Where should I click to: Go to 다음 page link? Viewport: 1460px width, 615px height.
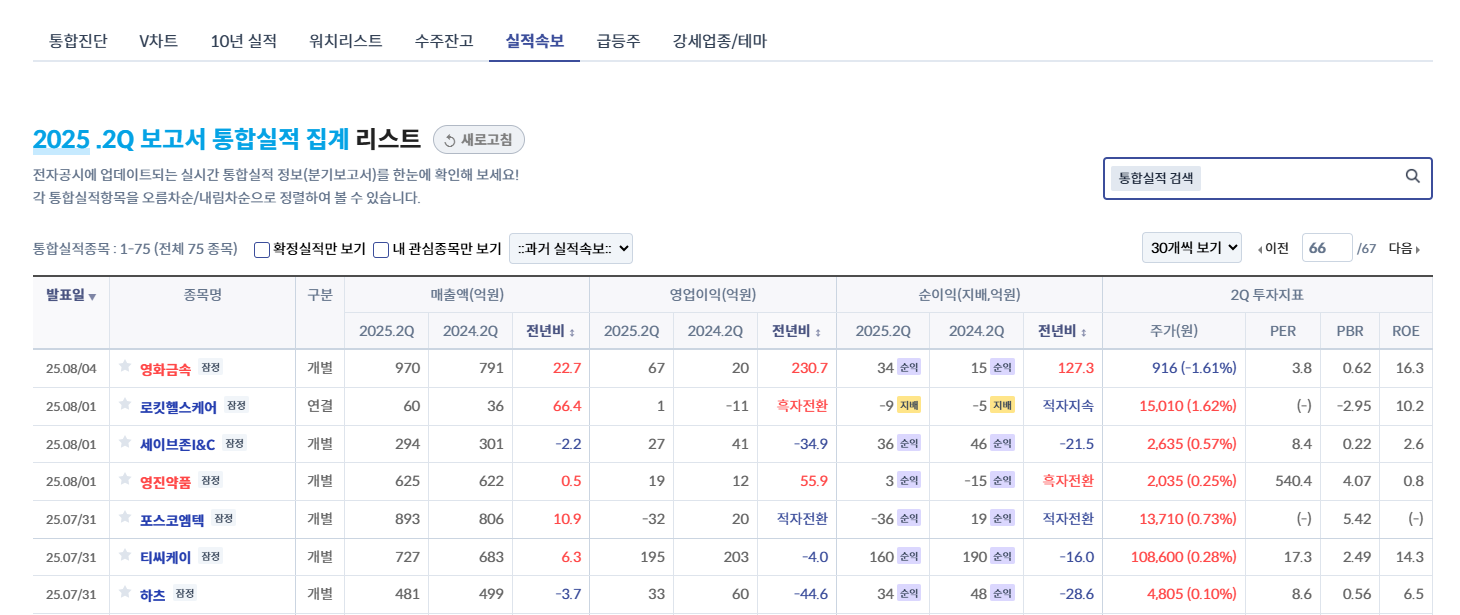tap(1403, 249)
